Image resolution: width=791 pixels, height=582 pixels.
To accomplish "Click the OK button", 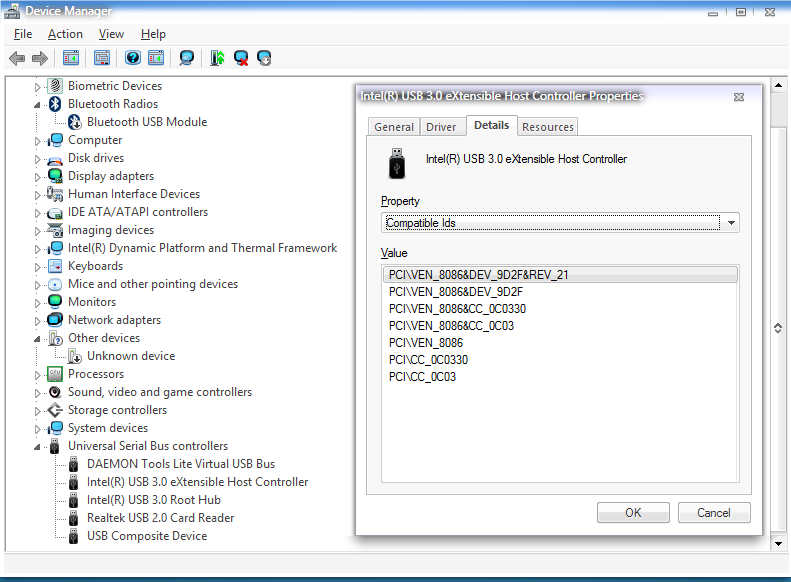I will [x=633, y=513].
